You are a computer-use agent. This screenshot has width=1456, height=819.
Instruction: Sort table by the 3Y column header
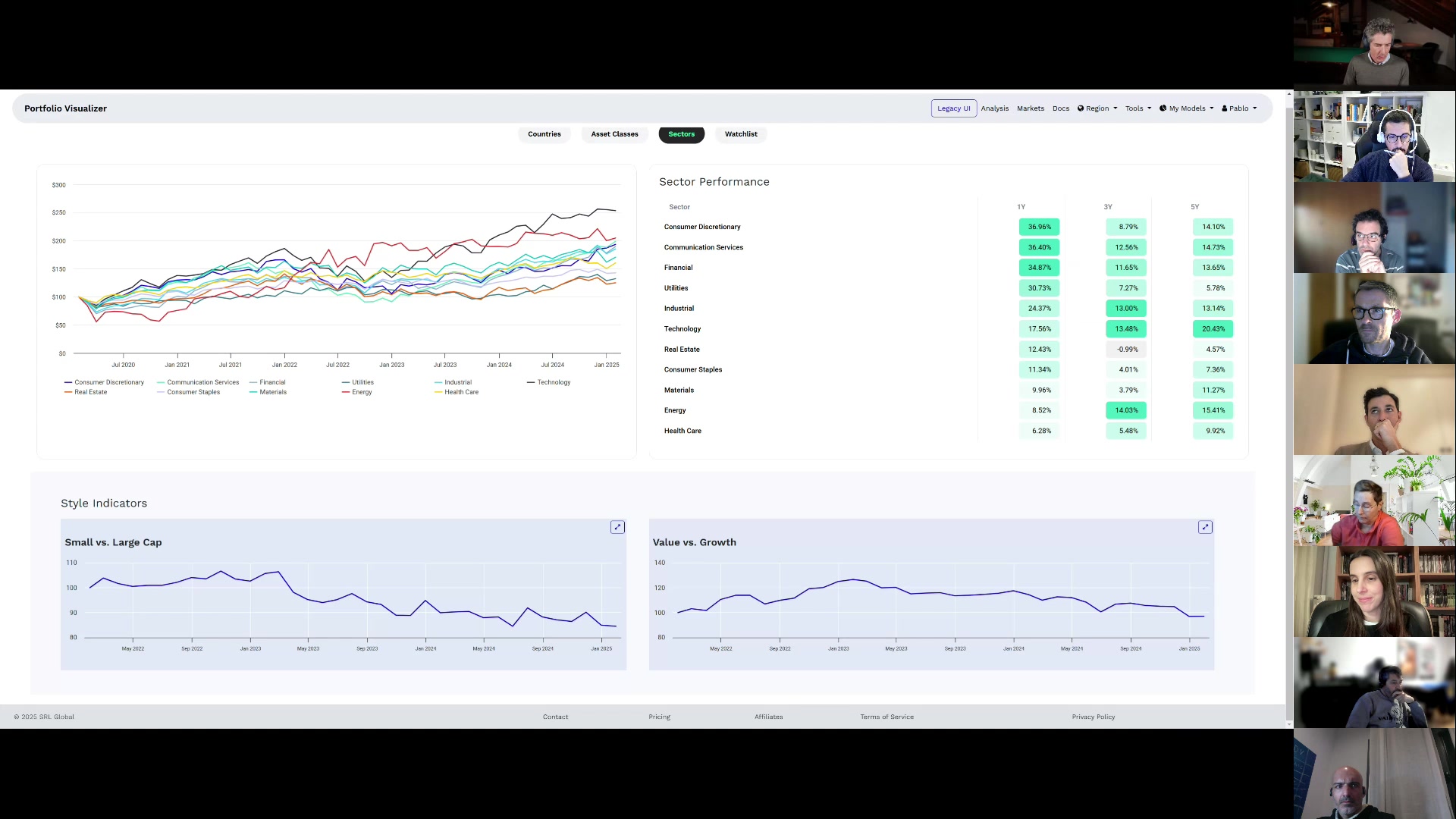pos(1107,207)
